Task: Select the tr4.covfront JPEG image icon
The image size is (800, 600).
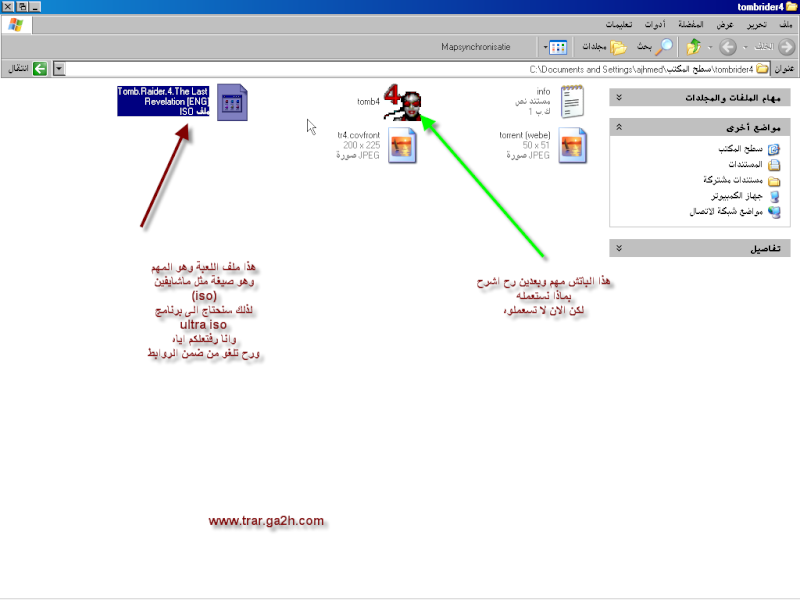Action: coord(402,145)
